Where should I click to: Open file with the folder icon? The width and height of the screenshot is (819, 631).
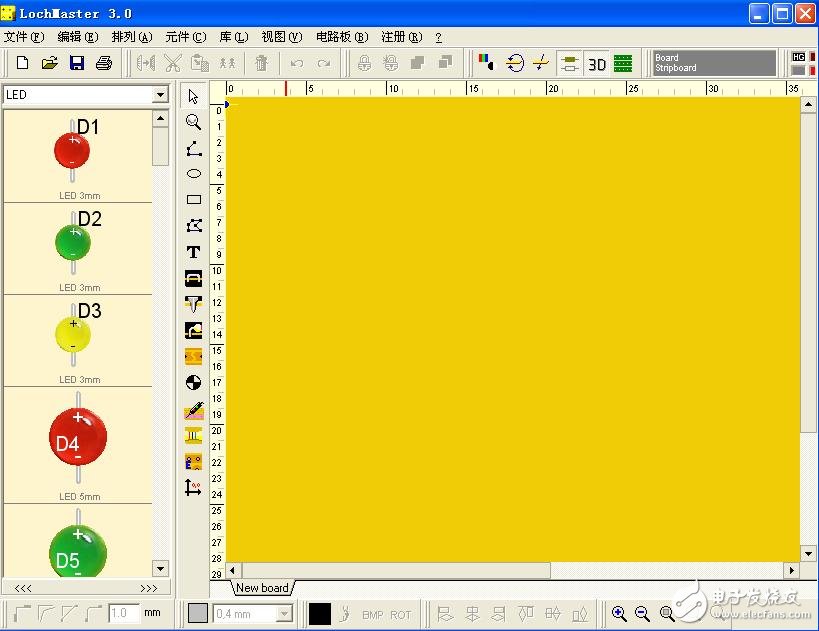(x=49, y=63)
